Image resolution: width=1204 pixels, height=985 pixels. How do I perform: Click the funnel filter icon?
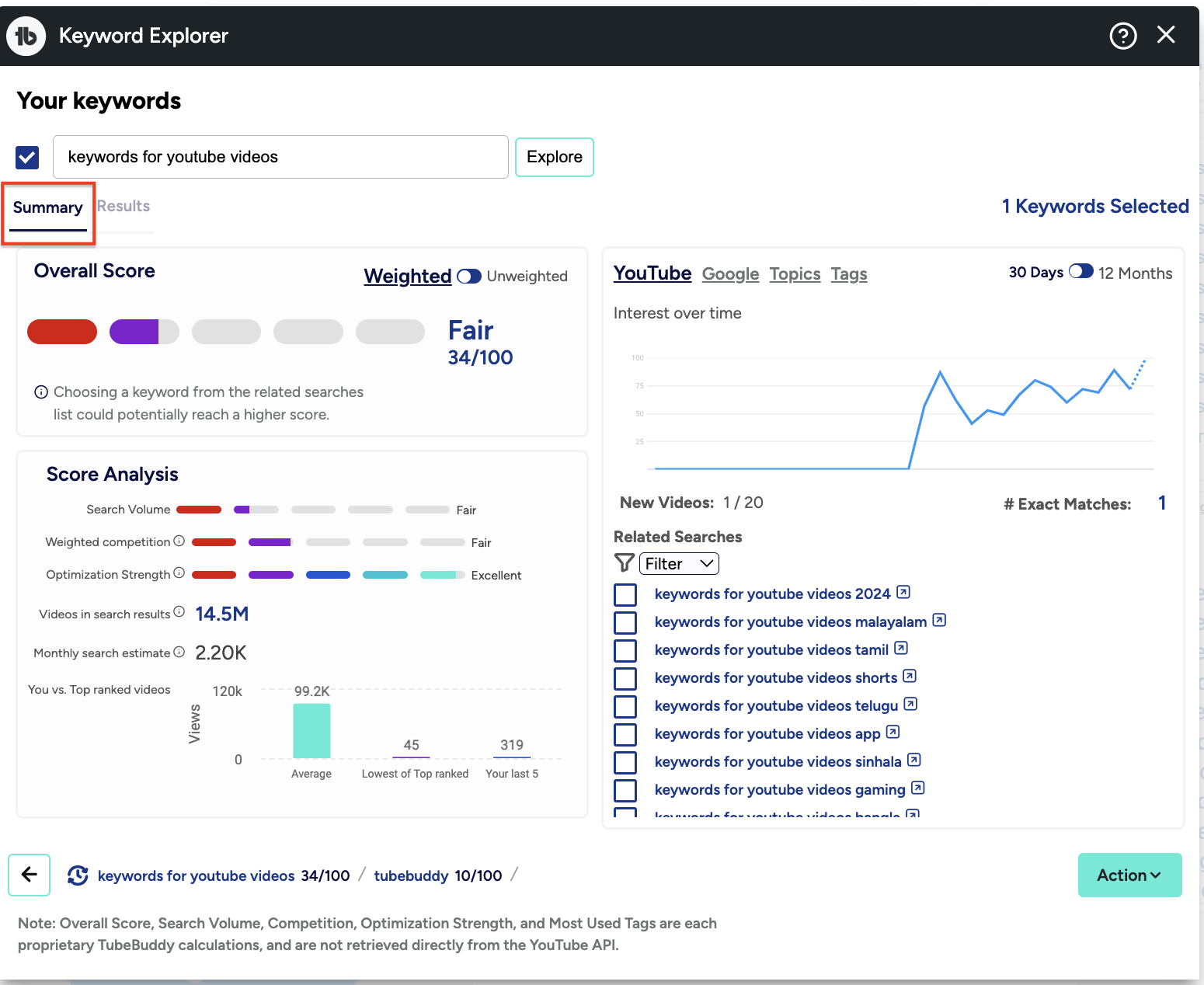click(x=624, y=562)
